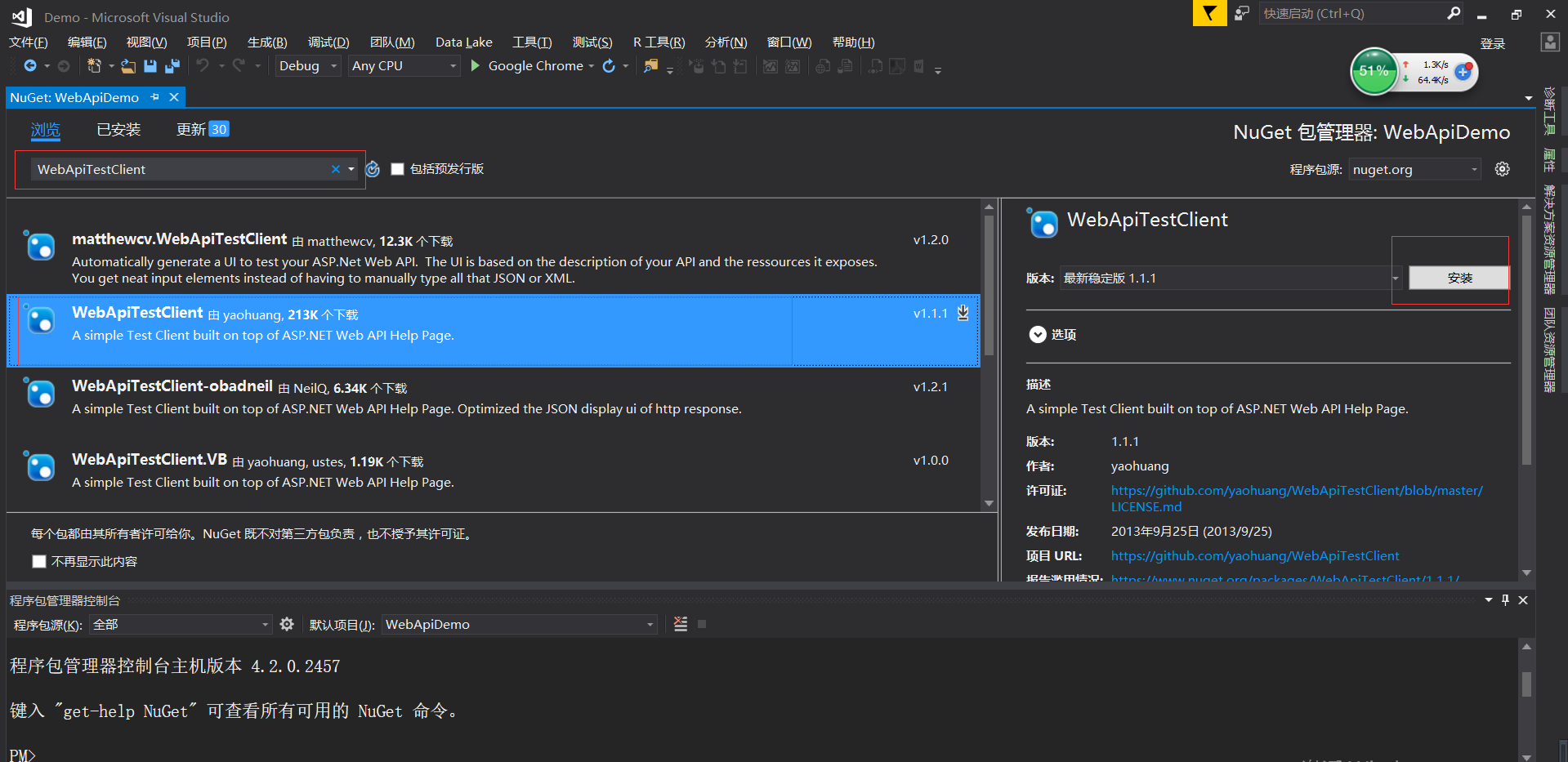
Task: Open the Solution Explorer side tab
Action: (x=1550, y=239)
